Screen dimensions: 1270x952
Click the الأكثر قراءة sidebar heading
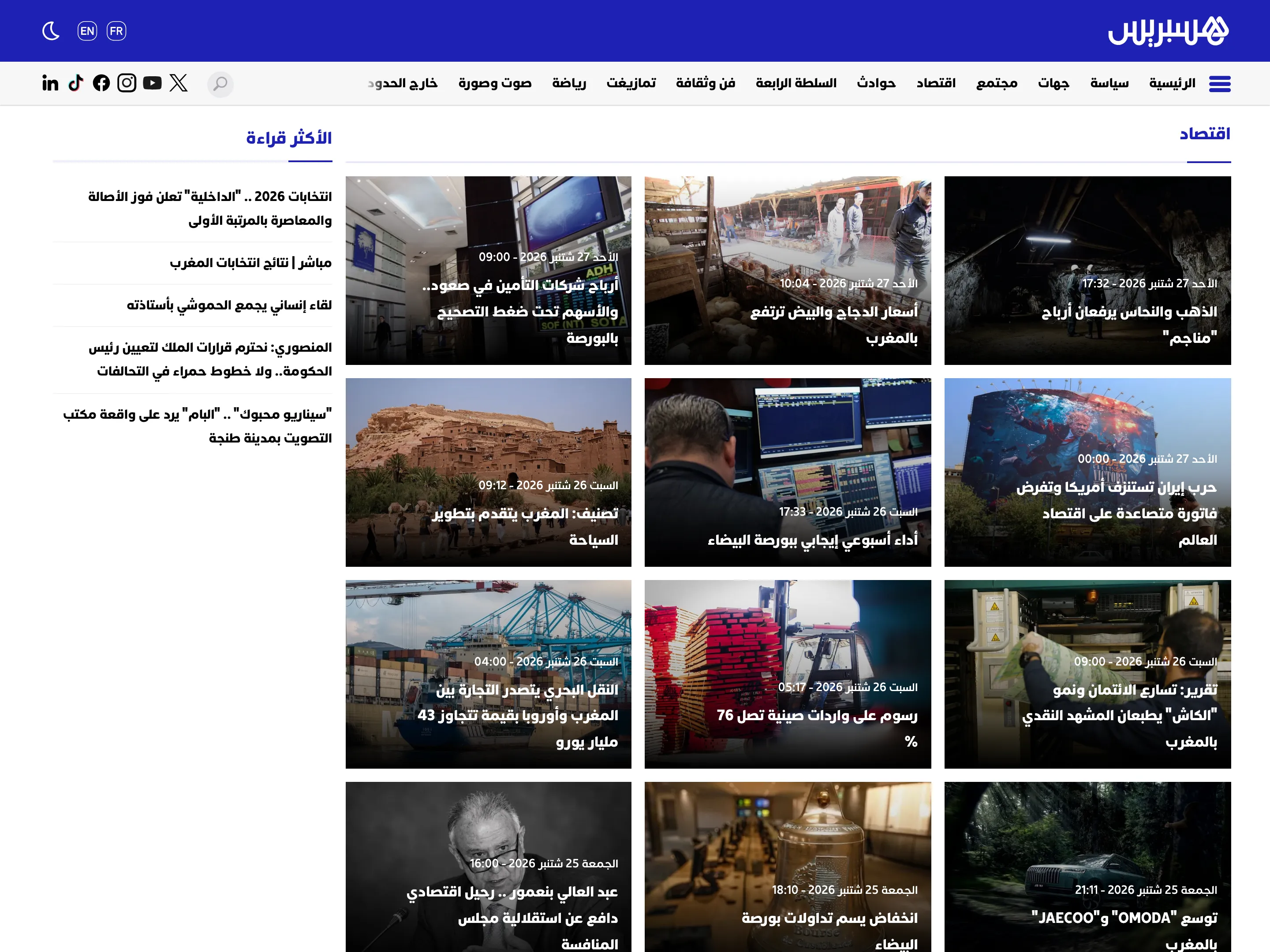click(289, 138)
